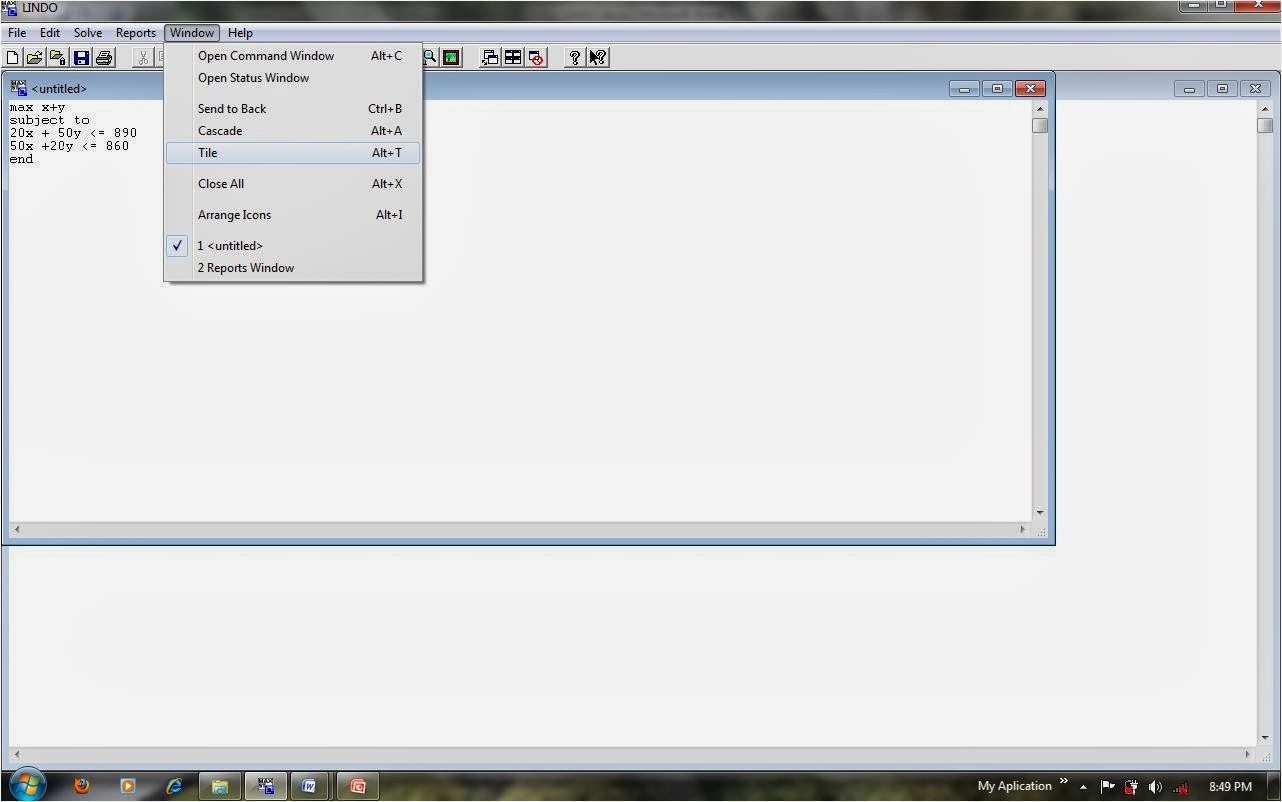Send window to back via toolbar icon
This screenshot has width=1282, height=802.
(489, 57)
